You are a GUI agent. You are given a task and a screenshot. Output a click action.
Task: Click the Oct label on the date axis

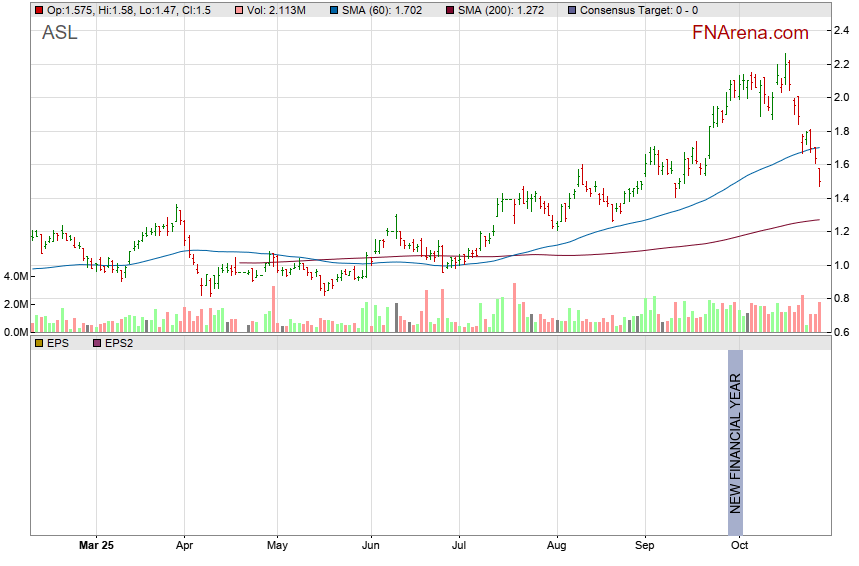(739, 546)
